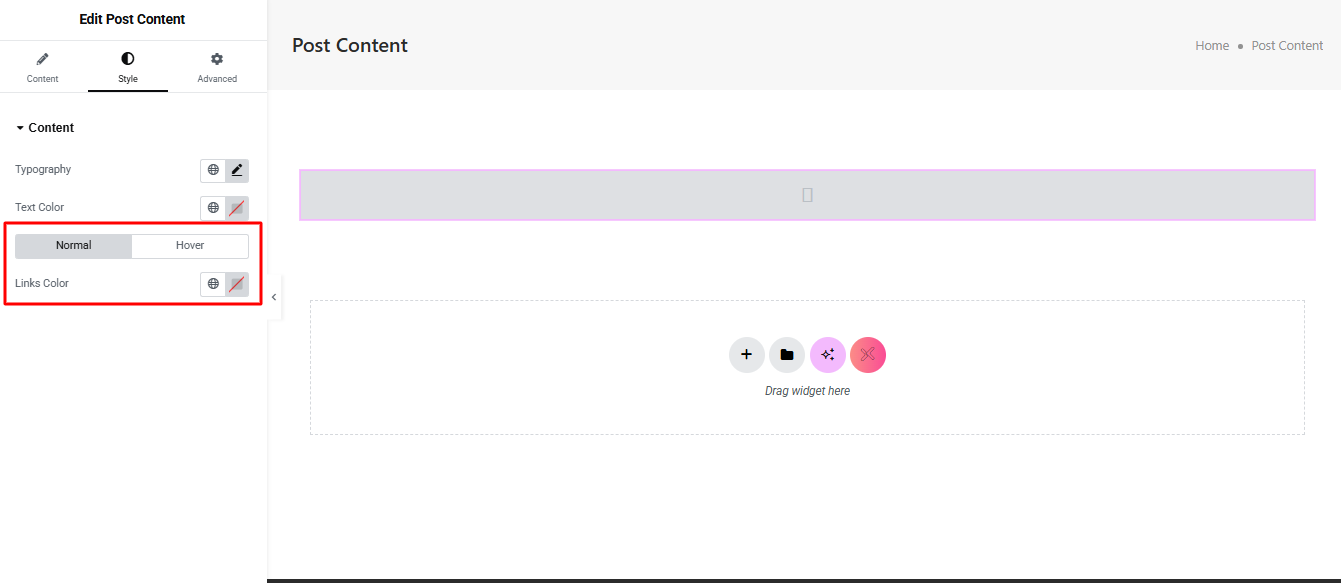Open the Typography edit pencil icon
This screenshot has height=583, width=1341.
click(237, 170)
